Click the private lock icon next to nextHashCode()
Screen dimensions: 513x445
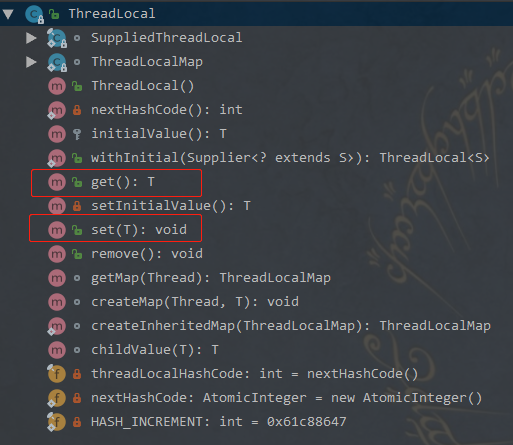tap(77, 110)
